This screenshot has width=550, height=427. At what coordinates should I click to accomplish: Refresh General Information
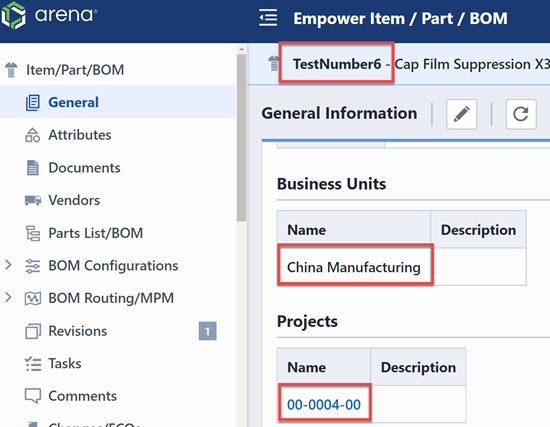pos(521,114)
